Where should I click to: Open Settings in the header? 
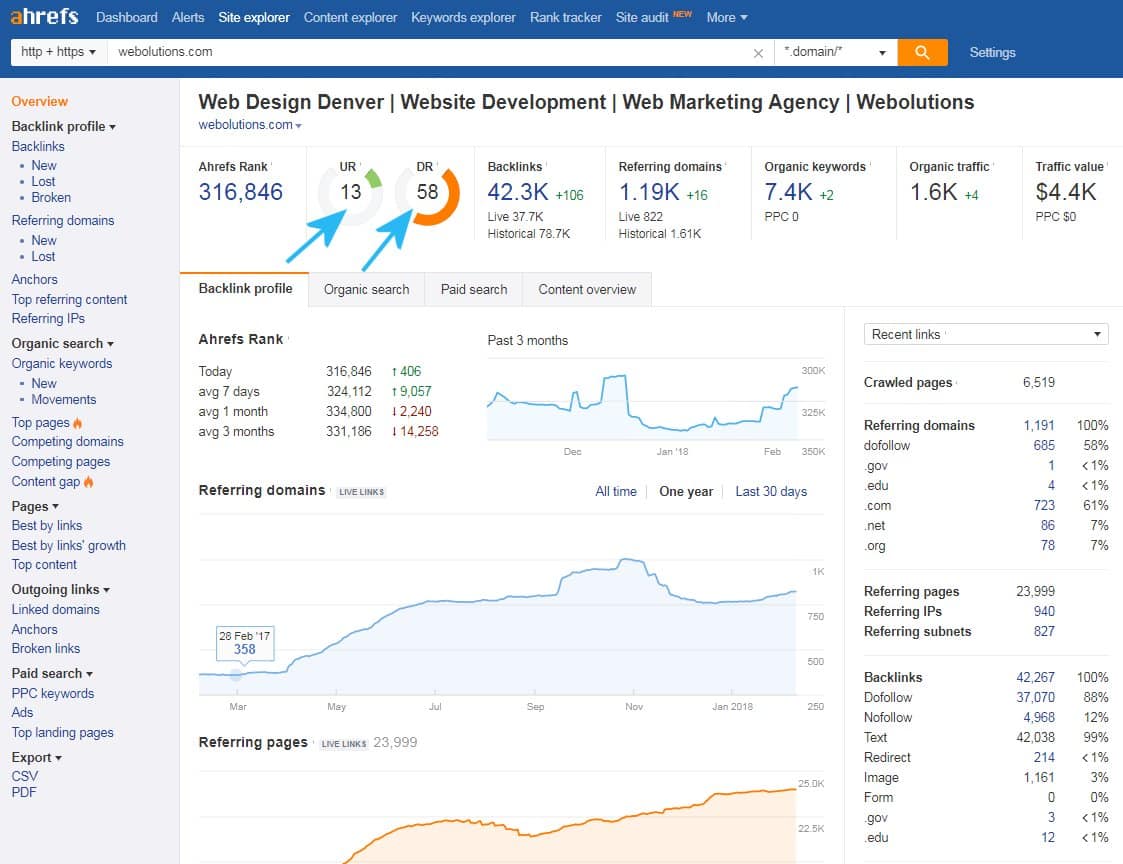992,52
